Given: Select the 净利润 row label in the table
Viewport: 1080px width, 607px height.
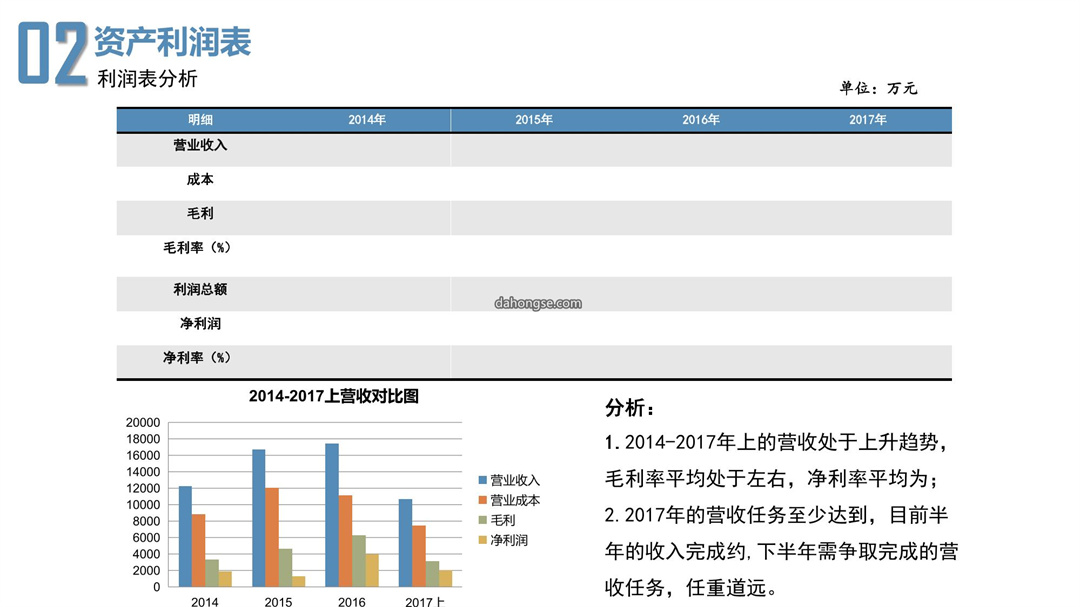Looking at the screenshot, I should click(200, 324).
